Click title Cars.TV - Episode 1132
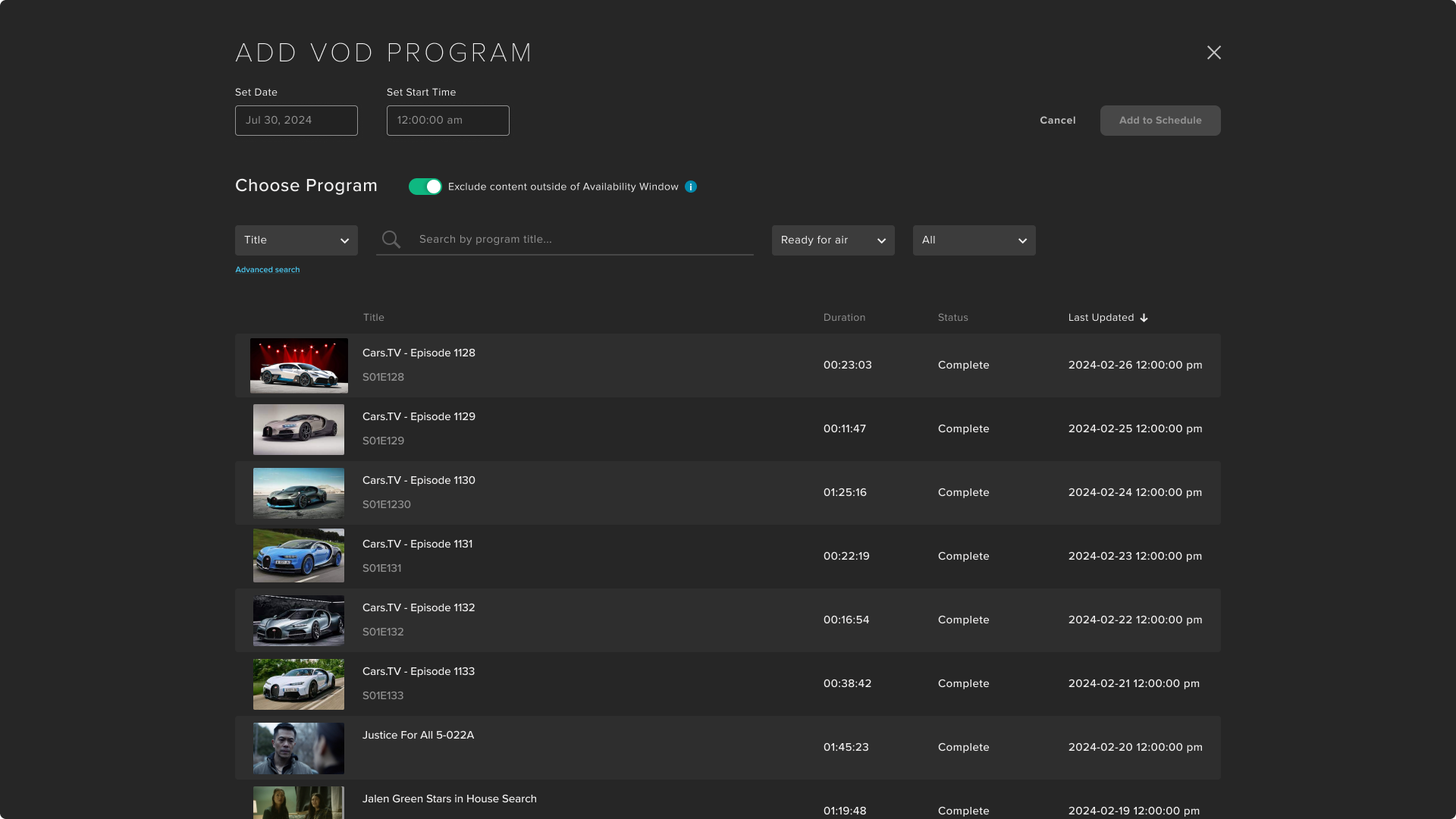Viewport: 1456px width, 819px height. click(x=419, y=608)
